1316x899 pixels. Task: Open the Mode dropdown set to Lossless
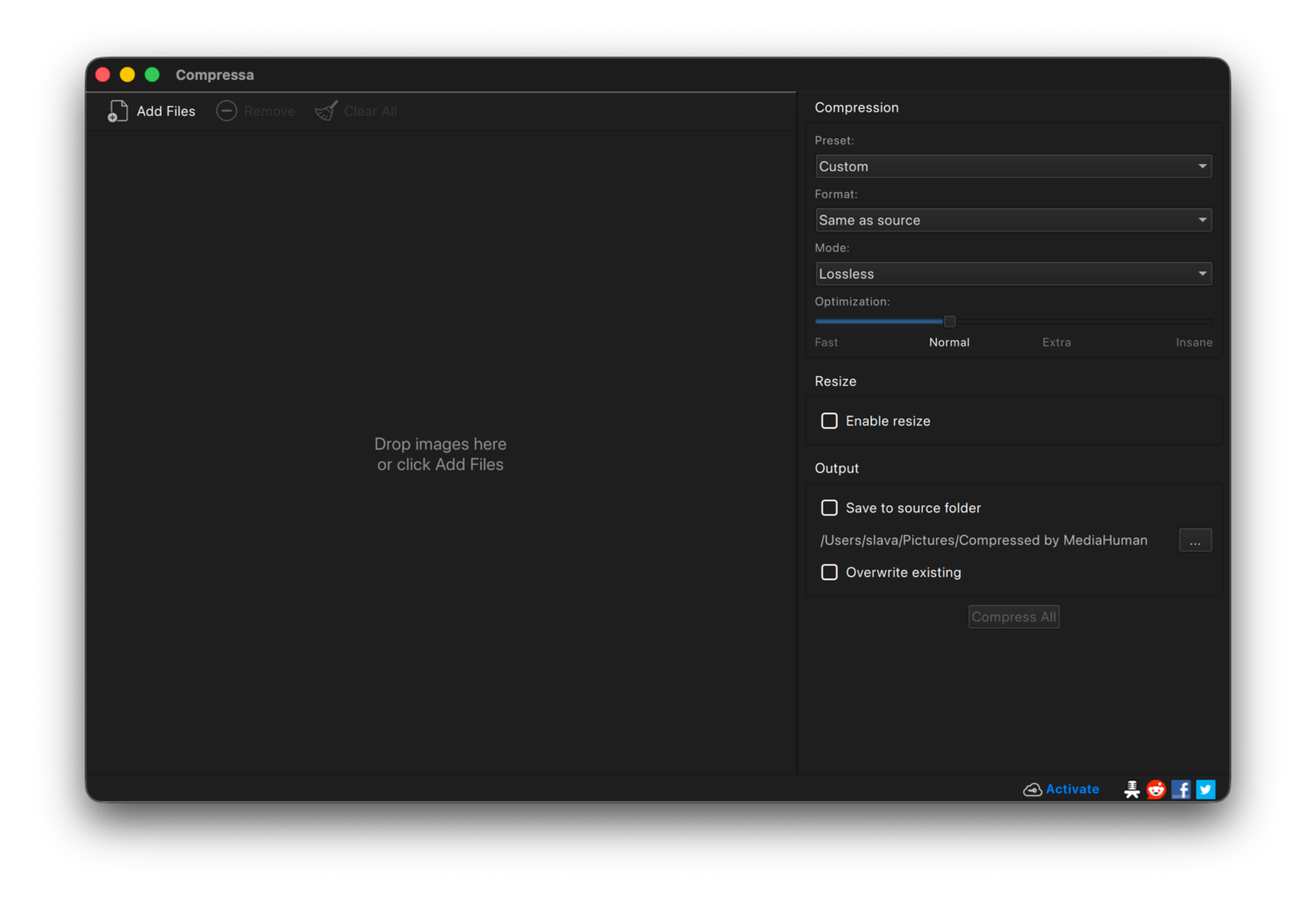pos(1013,274)
